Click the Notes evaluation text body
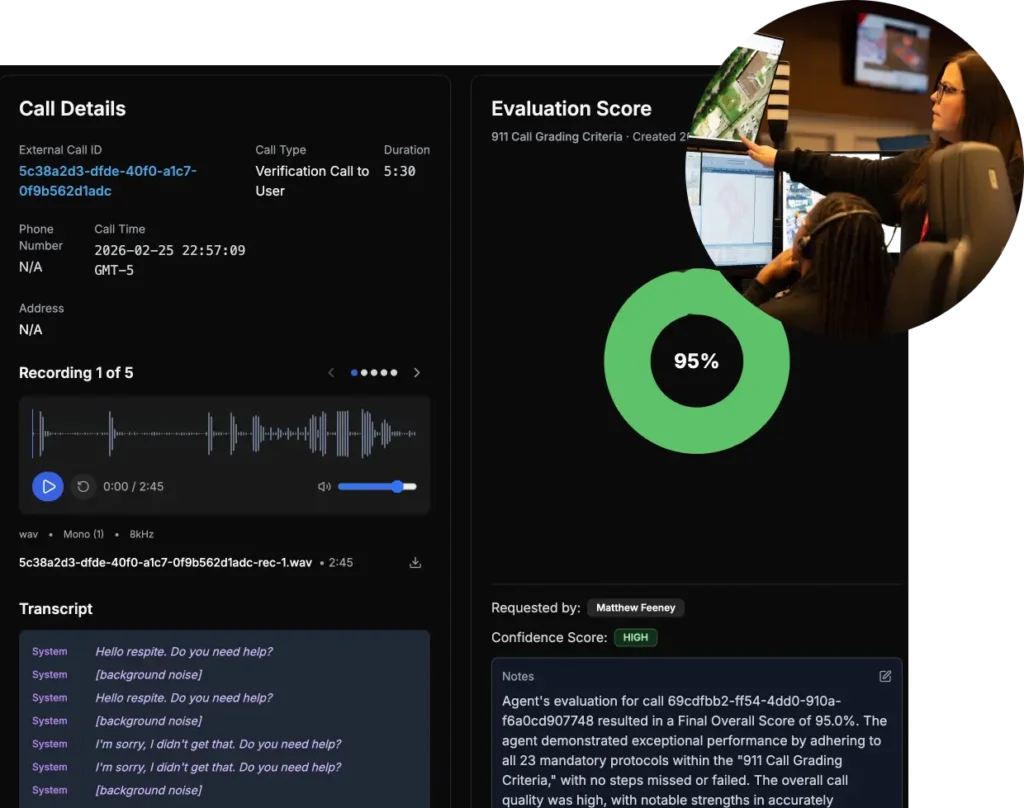This screenshot has height=808, width=1024. (694, 751)
